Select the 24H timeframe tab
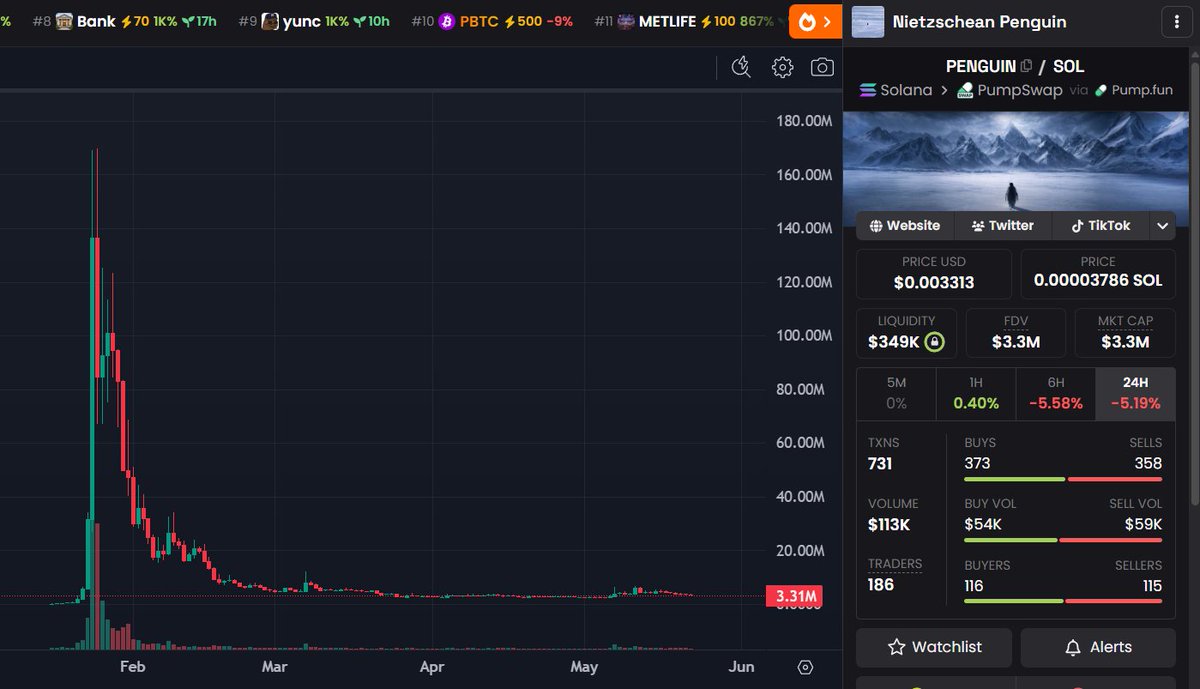Screen dimensions: 1200x689 pyautogui.click(x=1135, y=393)
